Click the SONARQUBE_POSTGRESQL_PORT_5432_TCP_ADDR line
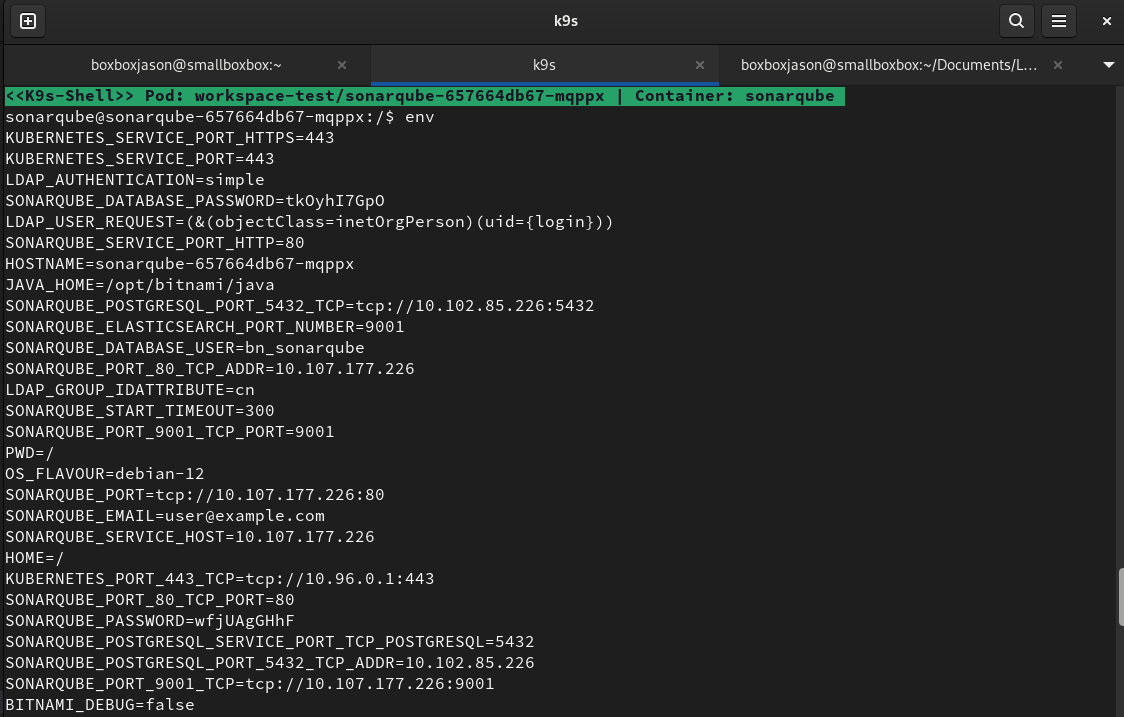Screen dimensions: 1124x717 pyautogui.click(x=270, y=663)
